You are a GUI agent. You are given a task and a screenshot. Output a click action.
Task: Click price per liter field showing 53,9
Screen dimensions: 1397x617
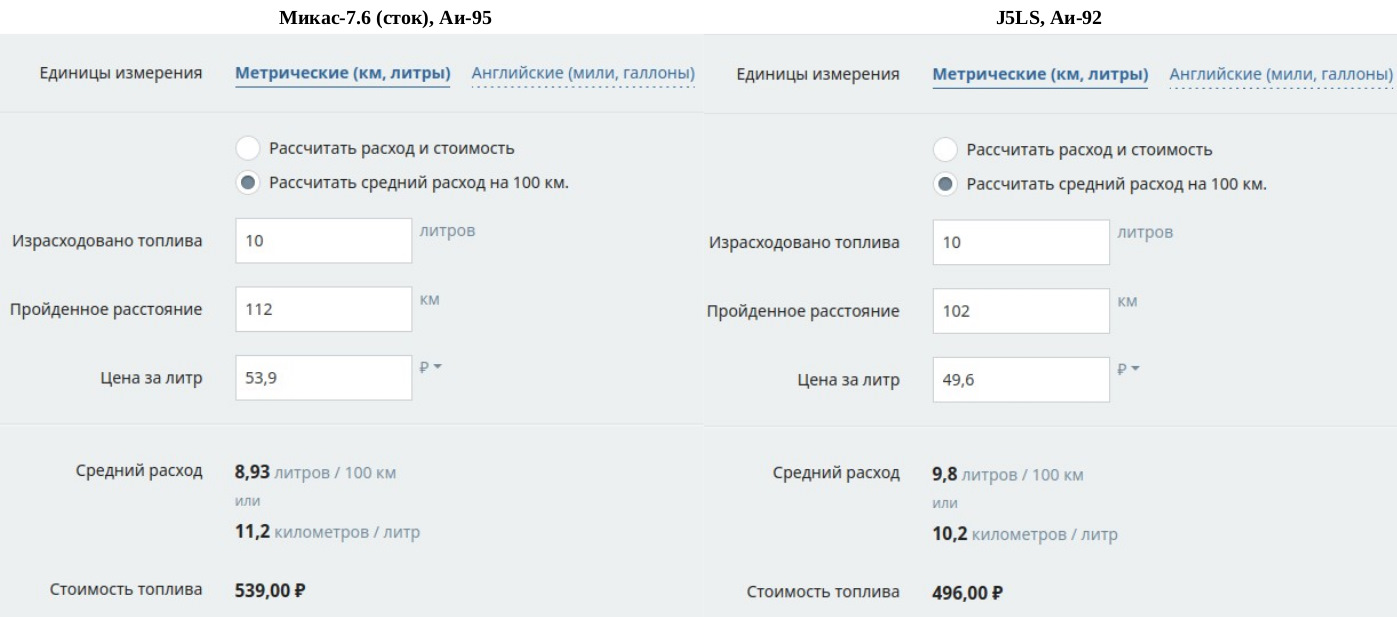click(x=323, y=378)
